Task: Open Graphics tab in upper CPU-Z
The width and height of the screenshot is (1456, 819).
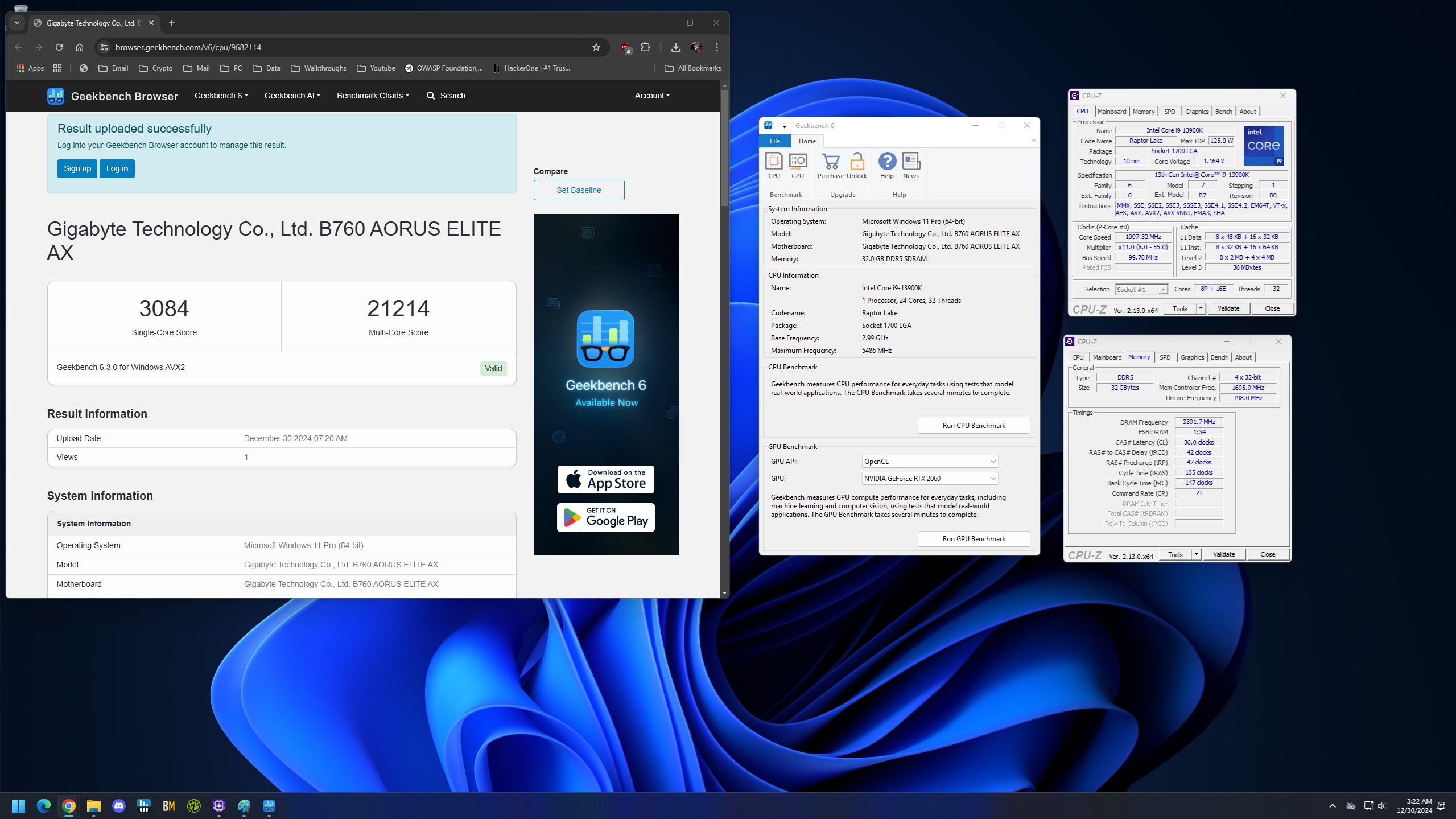Action: 1197,112
